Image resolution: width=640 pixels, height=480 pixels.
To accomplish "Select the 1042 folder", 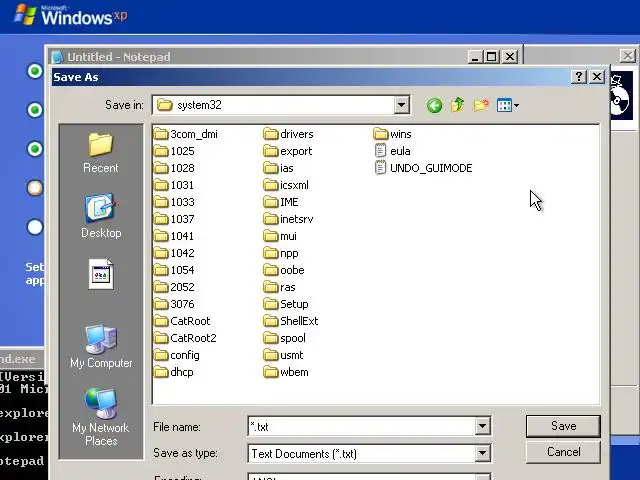I will 174,253.
